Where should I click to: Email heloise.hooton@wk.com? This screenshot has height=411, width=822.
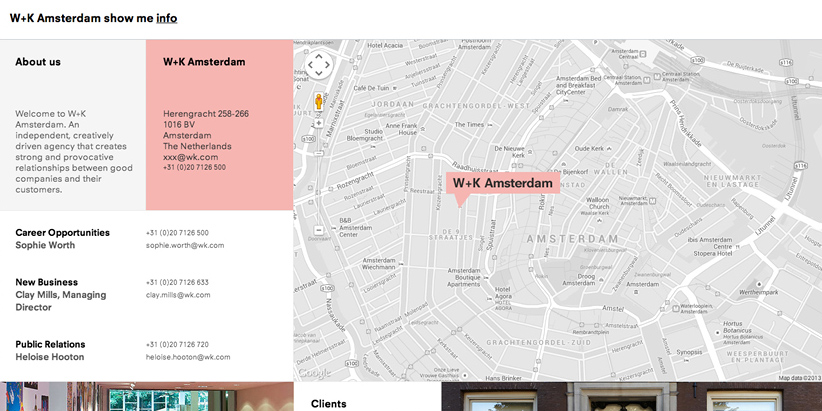tap(188, 357)
